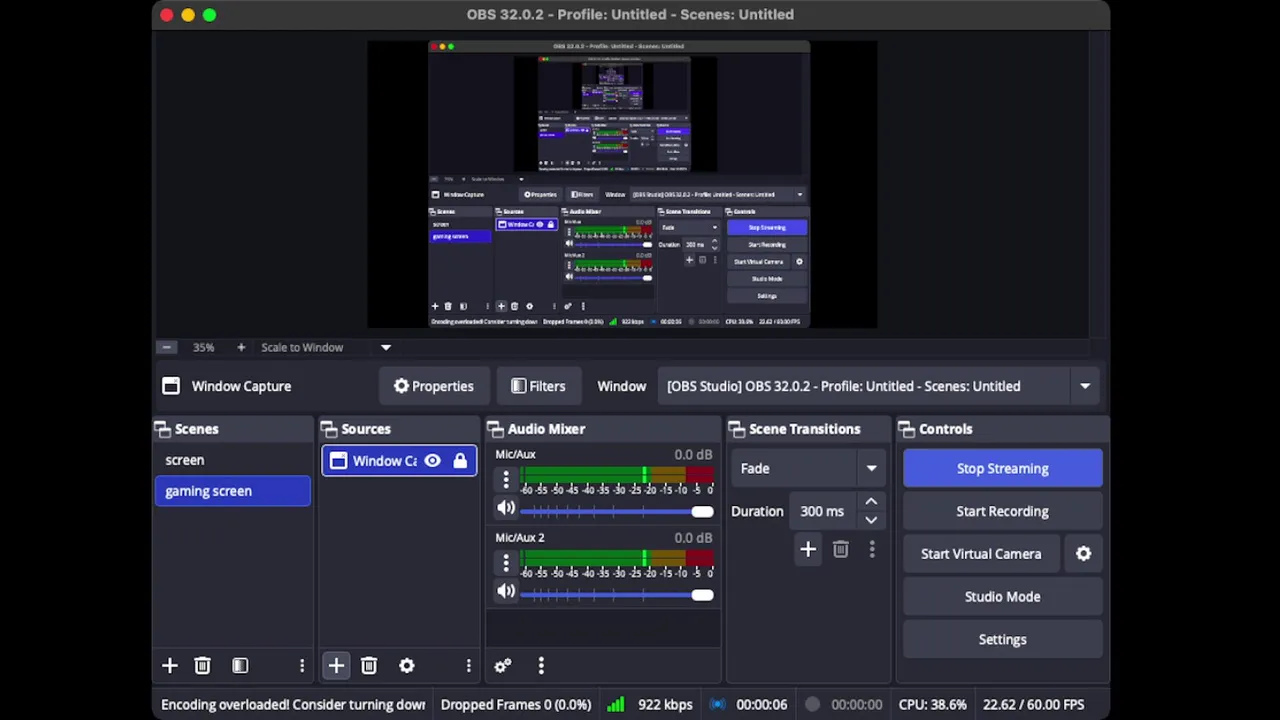This screenshot has width=1280, height=720.
Task: Open source Properties button
Action: [433, 386]
